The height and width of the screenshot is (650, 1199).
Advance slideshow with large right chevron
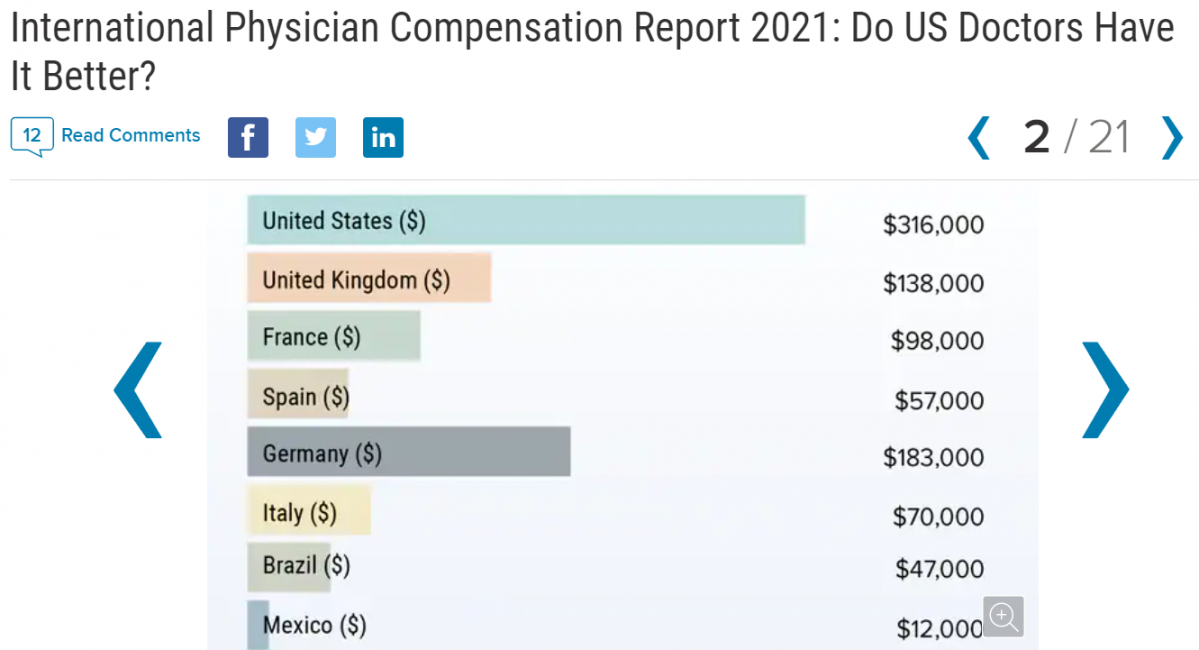tap(1105, 390)
